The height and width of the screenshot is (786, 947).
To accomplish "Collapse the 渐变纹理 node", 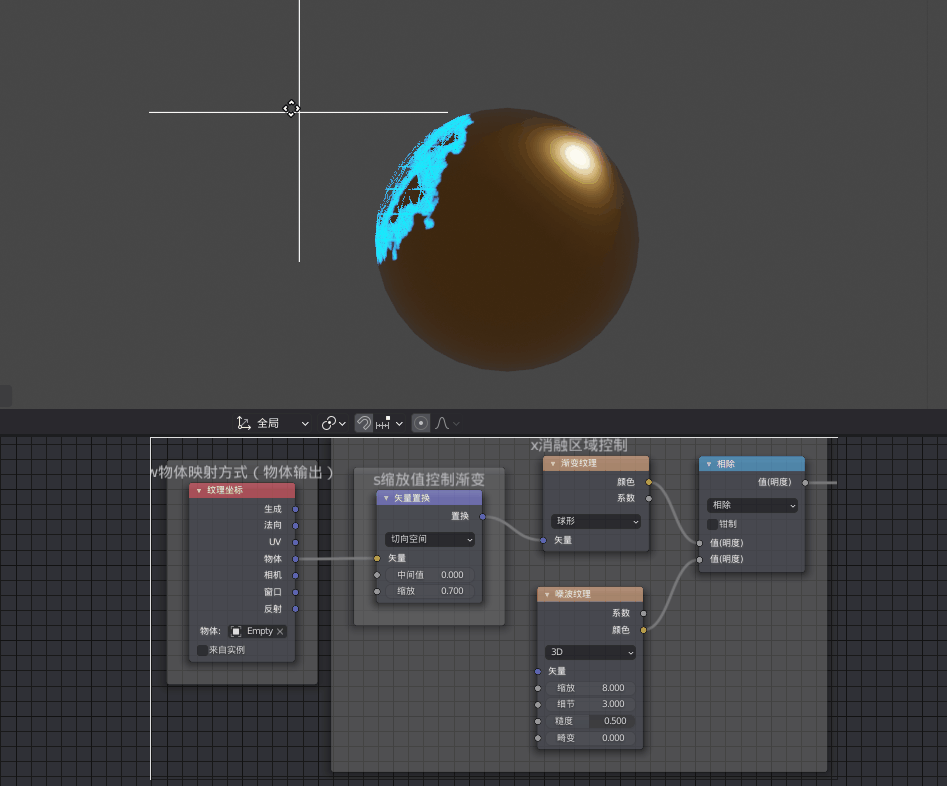I will 553,464.
